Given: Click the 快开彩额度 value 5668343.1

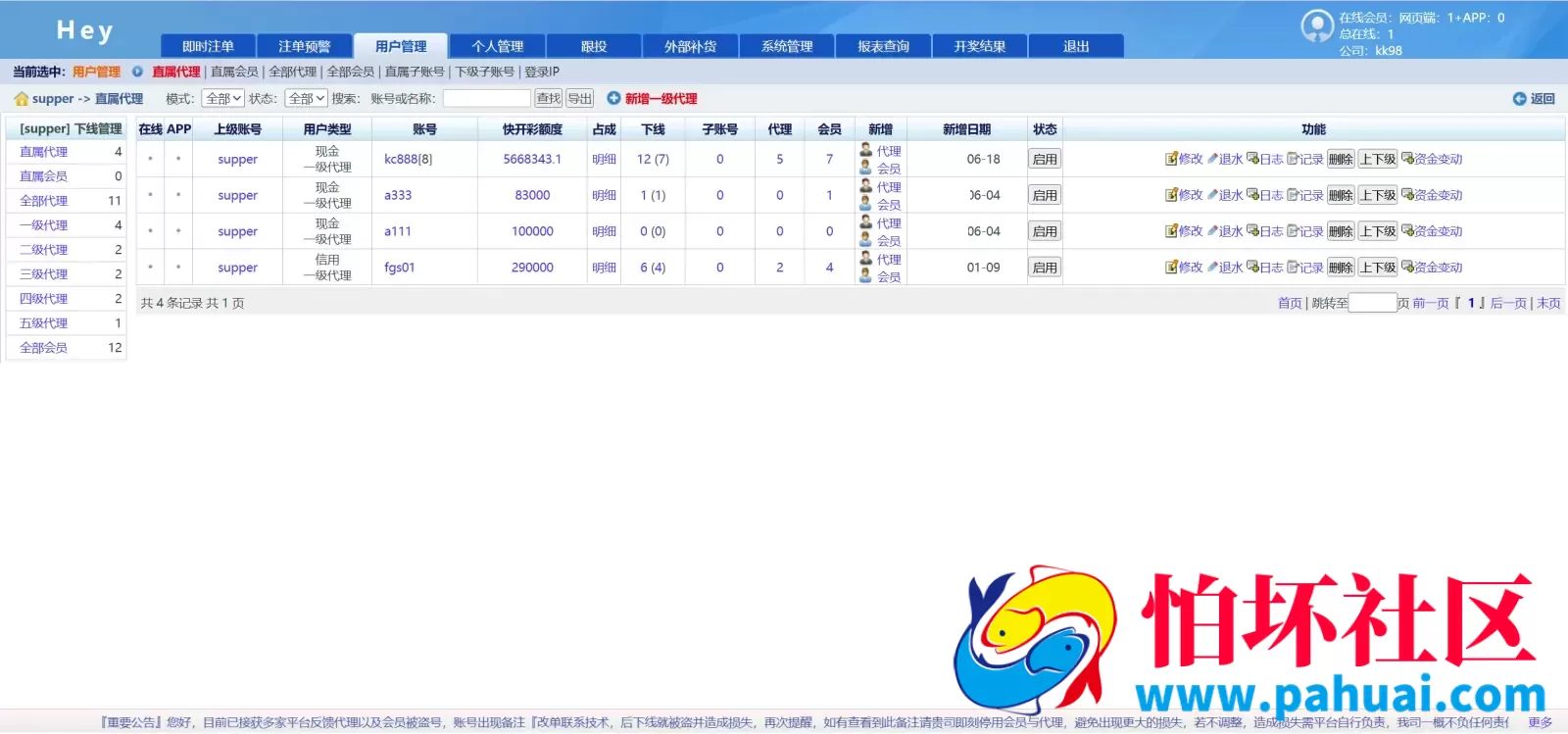Looking at the screenshot, I should pos(532,159).
